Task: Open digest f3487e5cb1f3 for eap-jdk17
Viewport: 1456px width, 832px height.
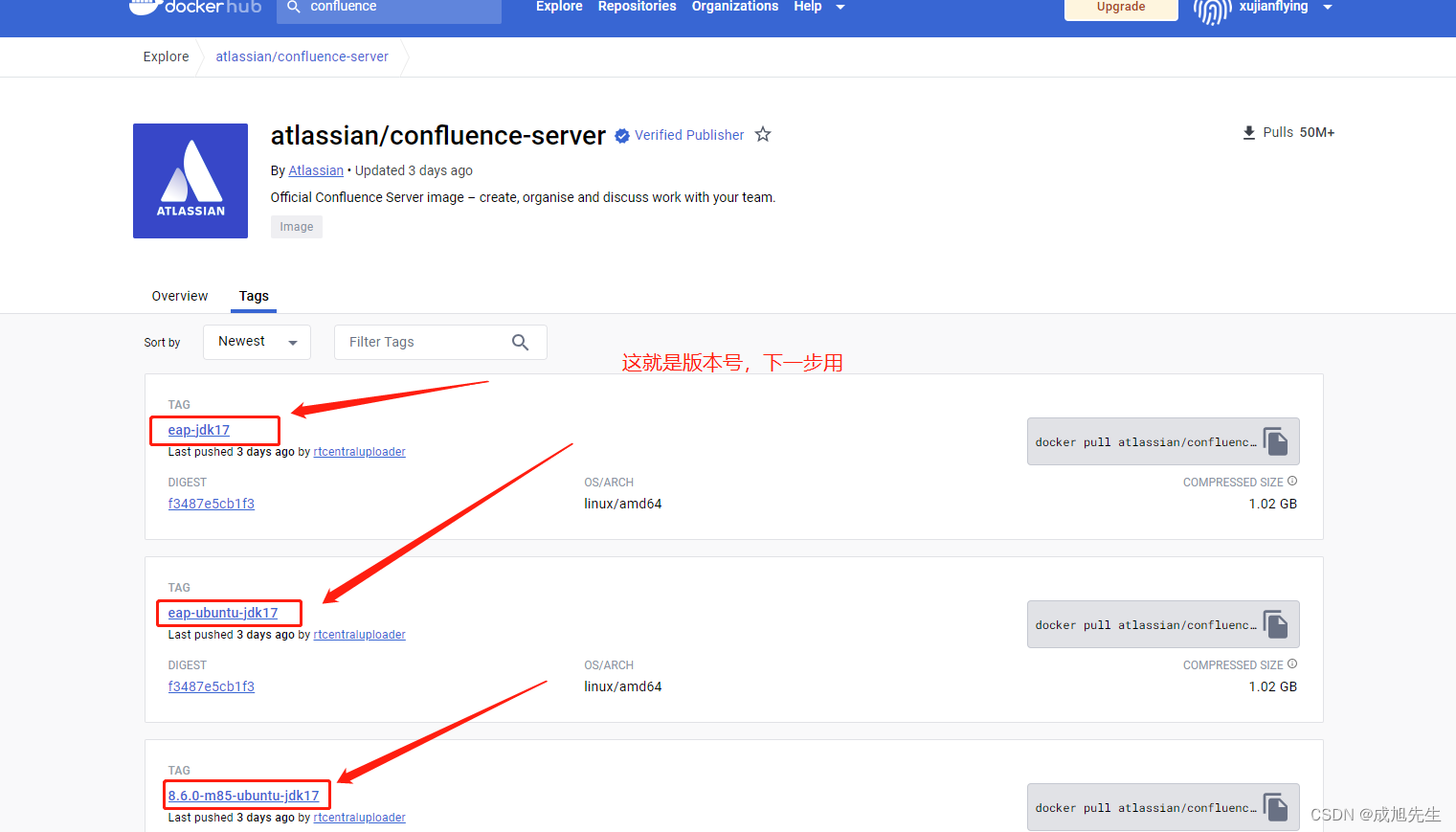Action: coord(212,504)
